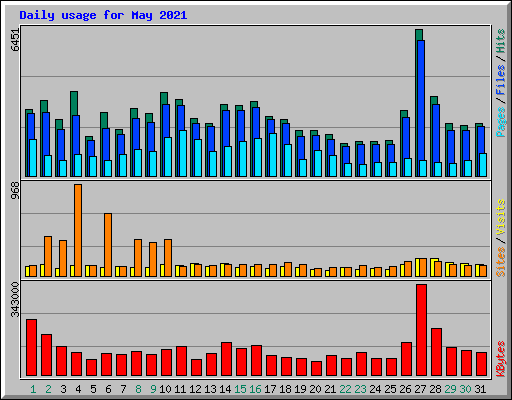
Task: Click day label 11 on the x-axis
Action: (x=180, y=389)
